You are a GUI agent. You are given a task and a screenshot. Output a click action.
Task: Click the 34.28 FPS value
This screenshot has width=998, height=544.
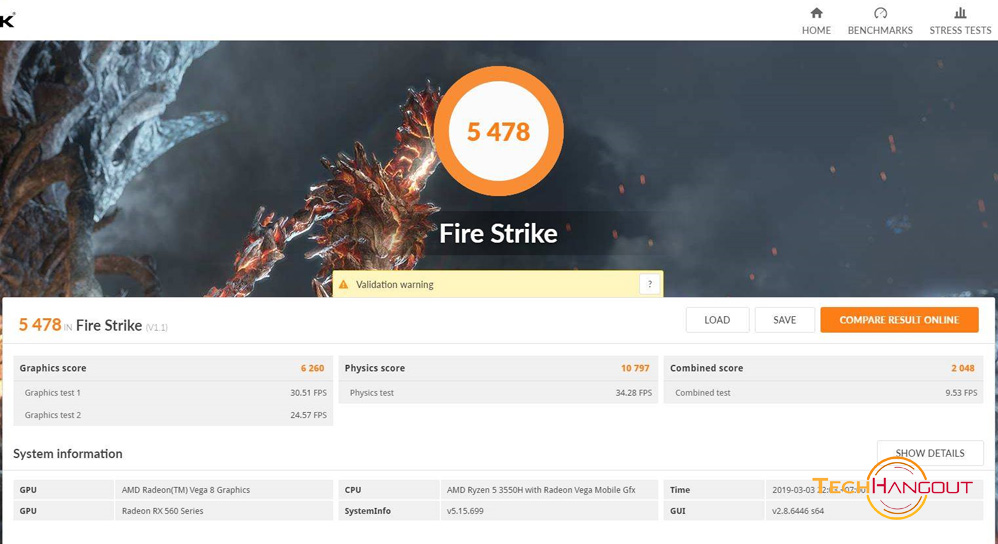[634, 393]
